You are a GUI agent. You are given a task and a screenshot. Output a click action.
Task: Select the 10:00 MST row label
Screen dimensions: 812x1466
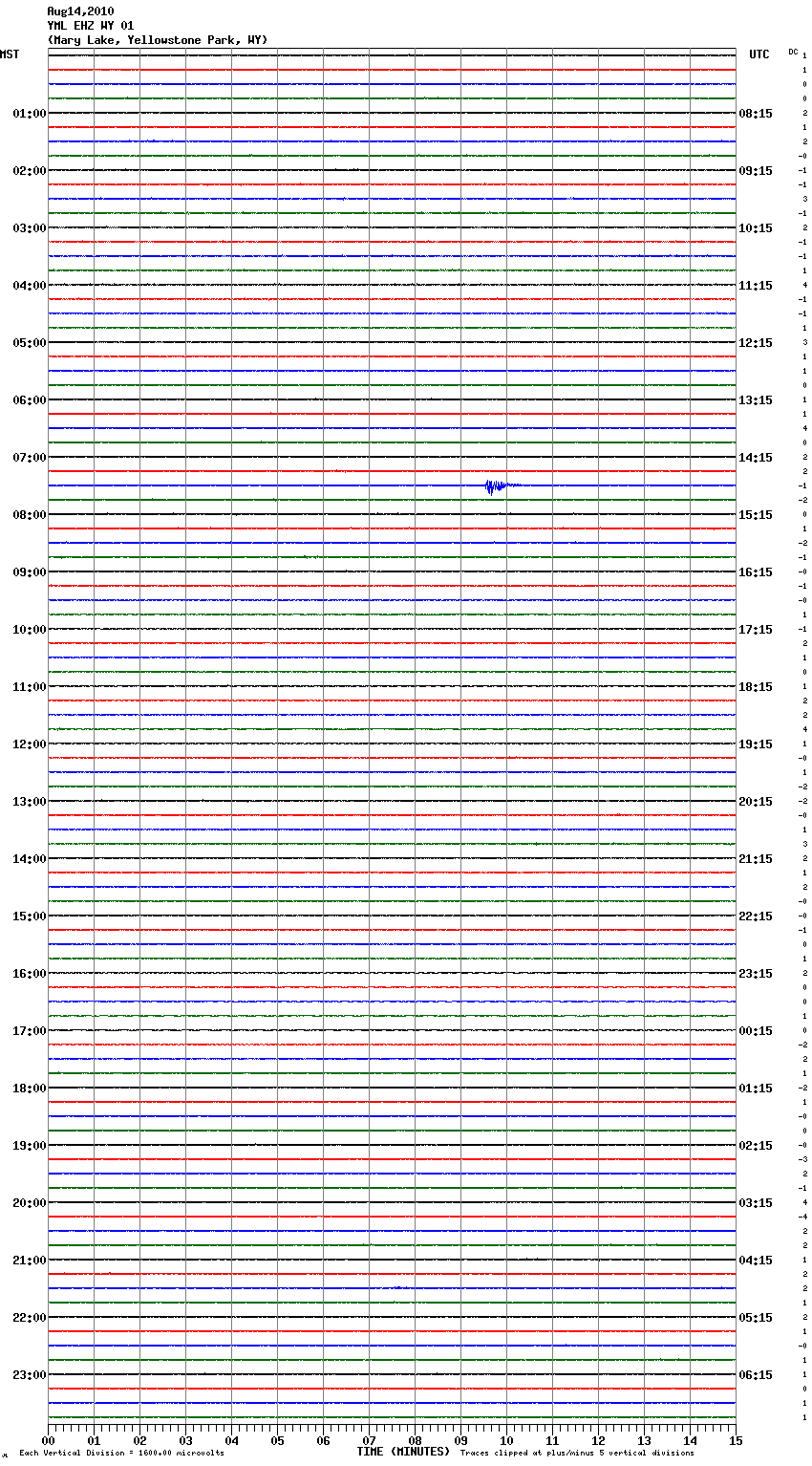(x=29, y=630)
